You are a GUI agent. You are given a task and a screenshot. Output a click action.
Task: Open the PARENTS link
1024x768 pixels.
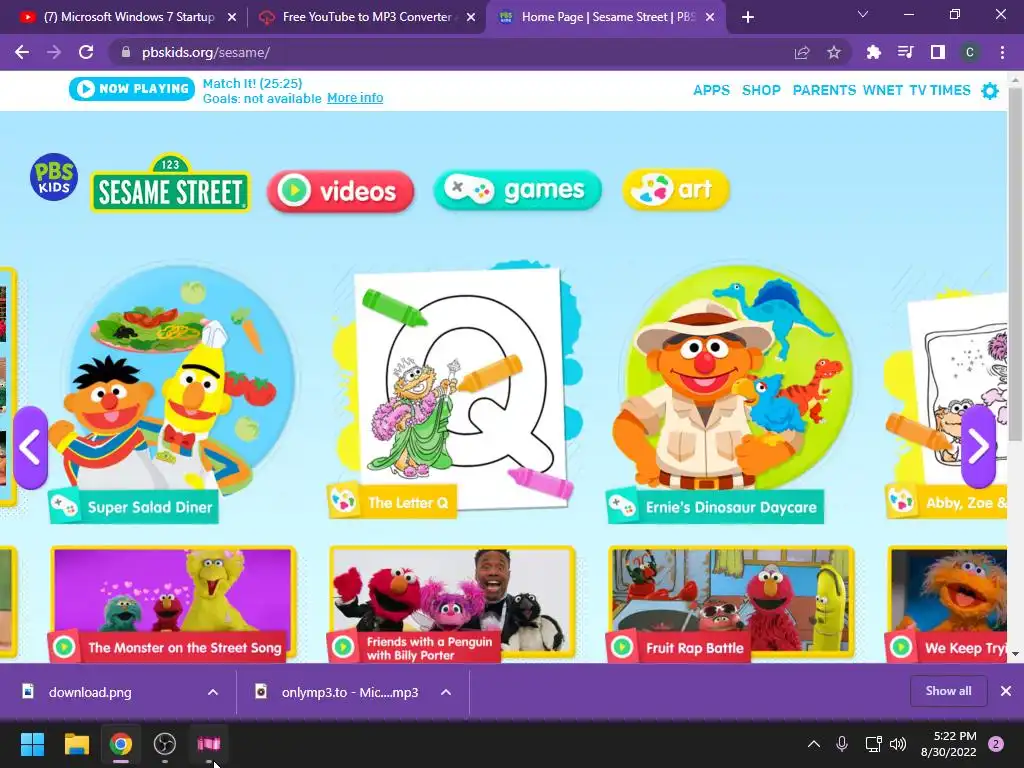pos(824,90)
